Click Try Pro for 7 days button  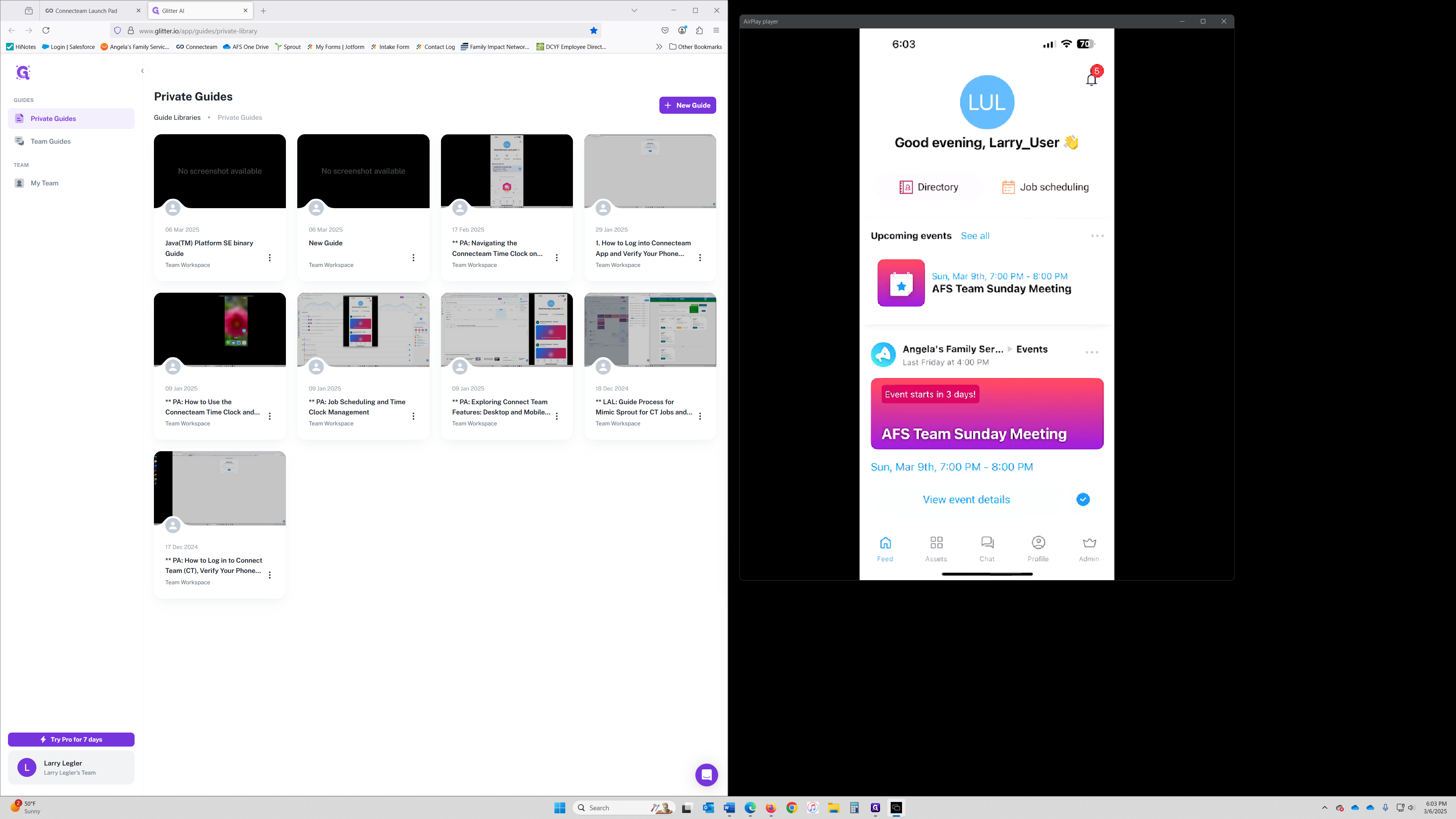coord(71,739)
